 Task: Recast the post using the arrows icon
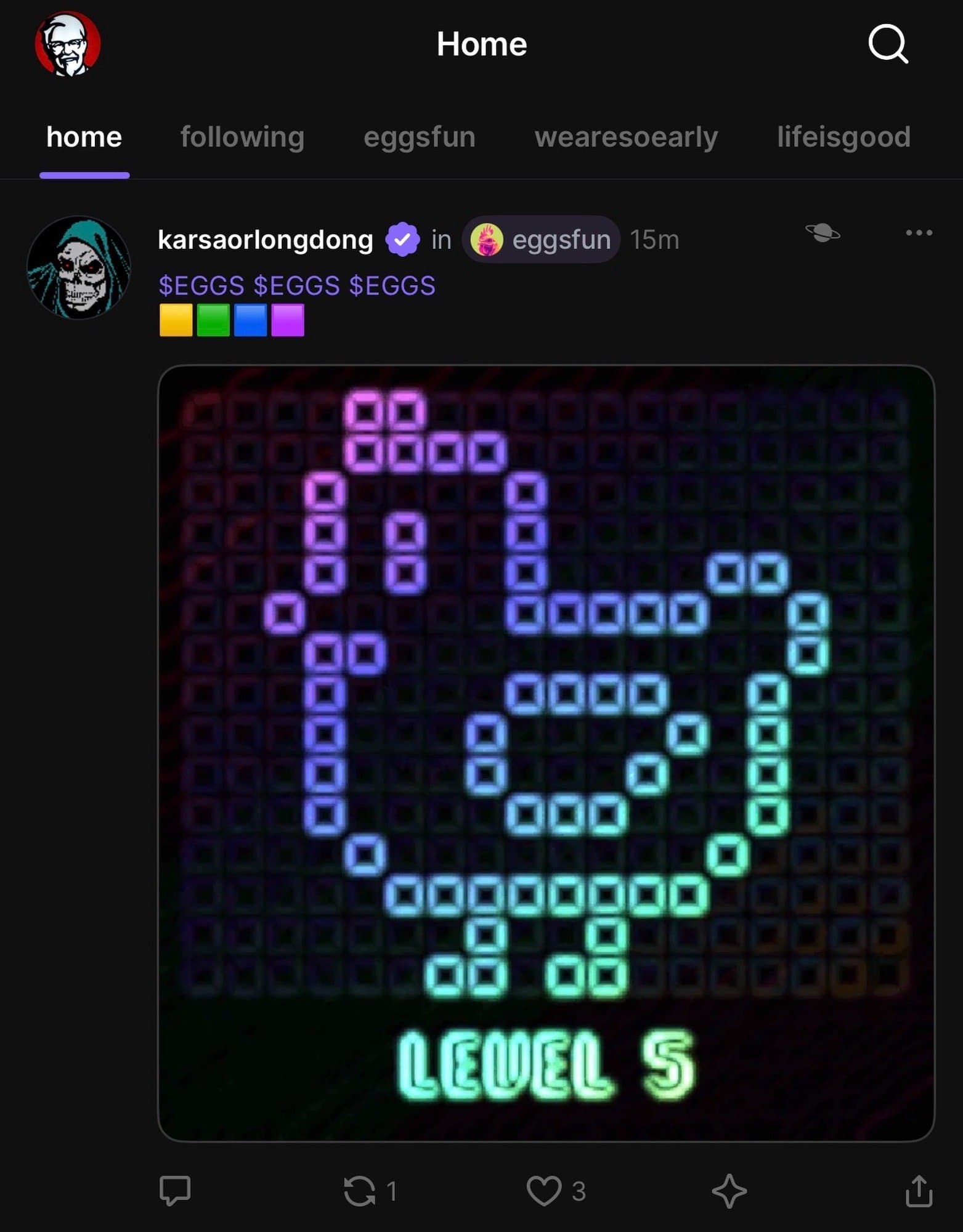[x=360, y=1190]
